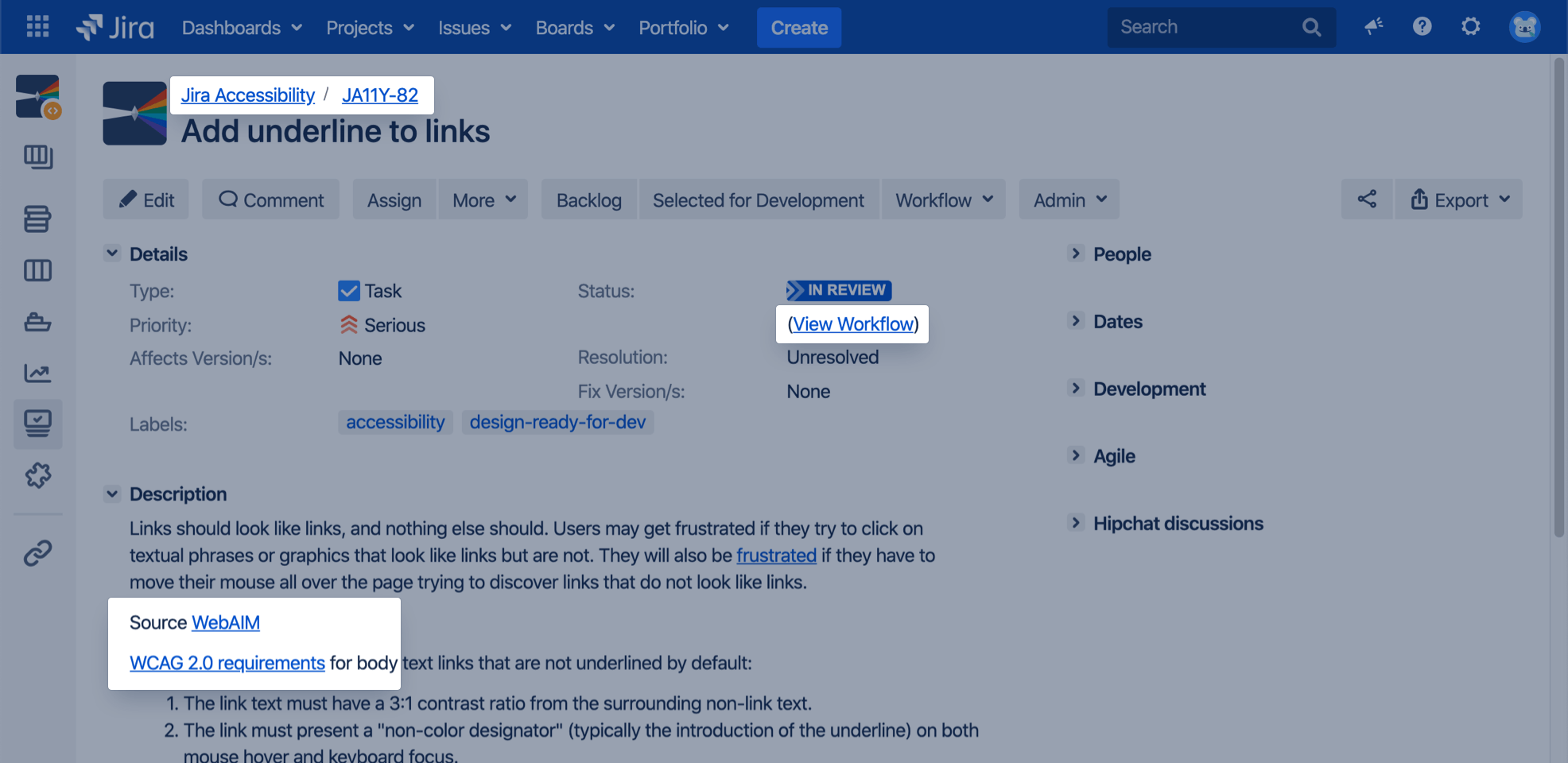Screen dimensions: 1568x763
Task: Open the JA11Y-82 issue key link
Action: coord(380,95)
